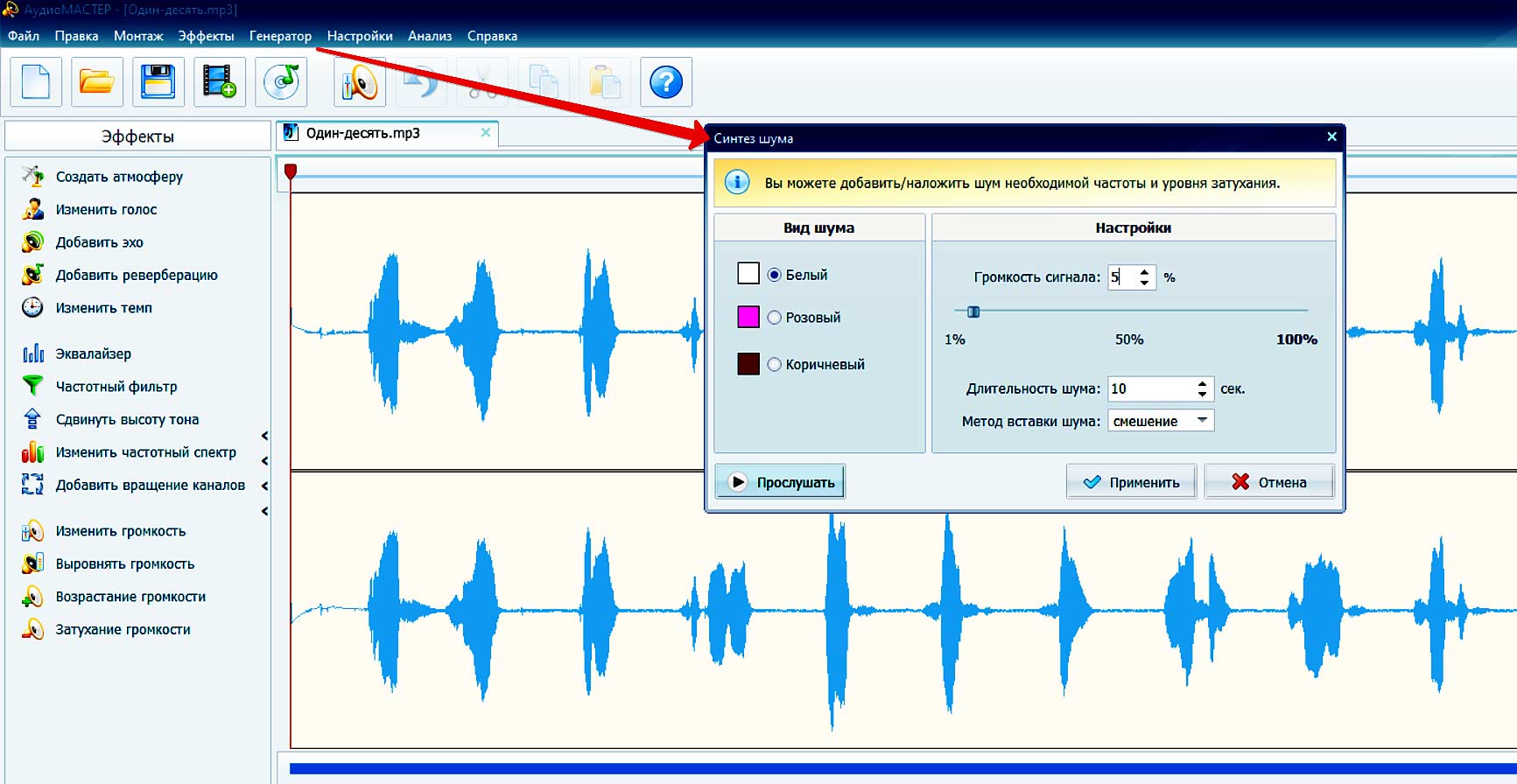Screen dimensions: 1517x784
Task: Open the Файл menu
Action: click(x=24, y=36)
